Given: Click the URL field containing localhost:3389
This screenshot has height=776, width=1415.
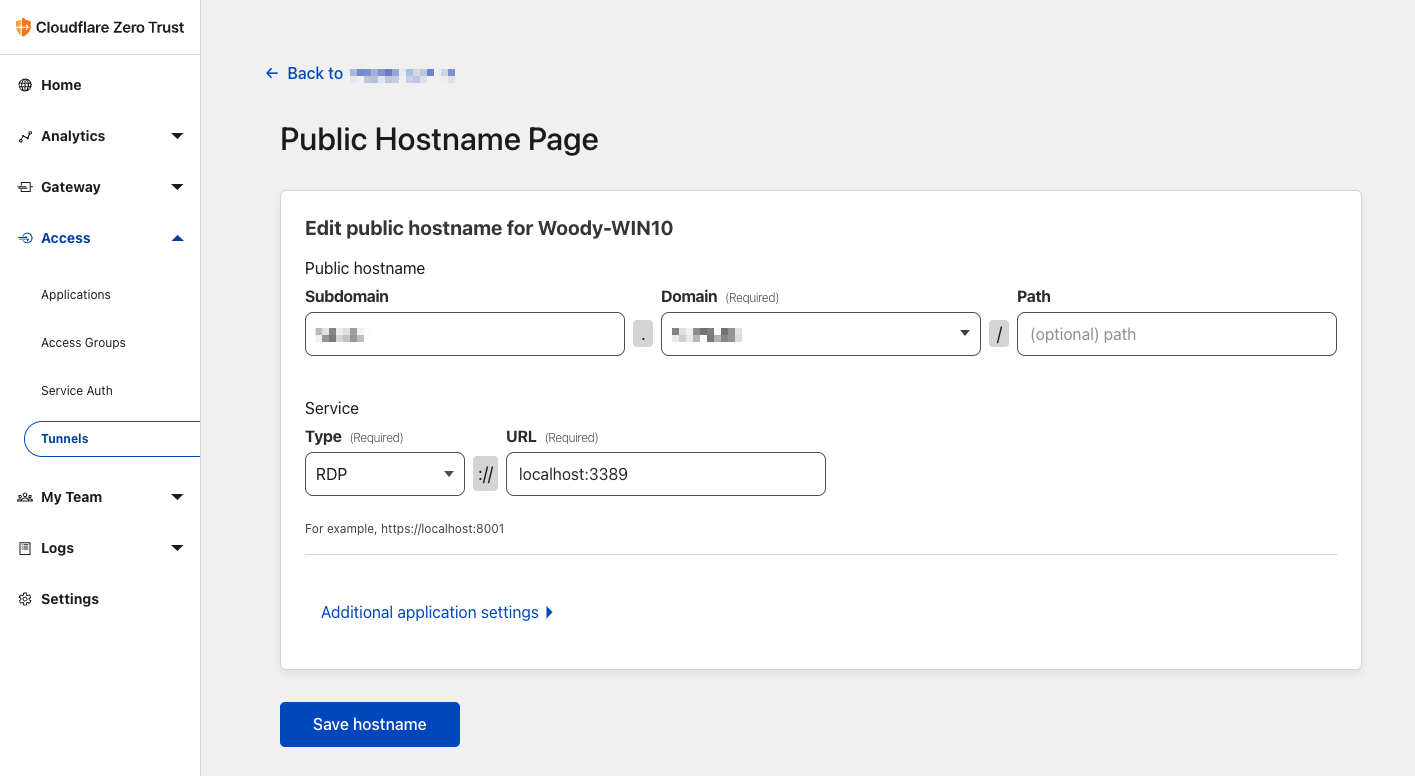Looking at the screenshot, I should click(665, 474).
